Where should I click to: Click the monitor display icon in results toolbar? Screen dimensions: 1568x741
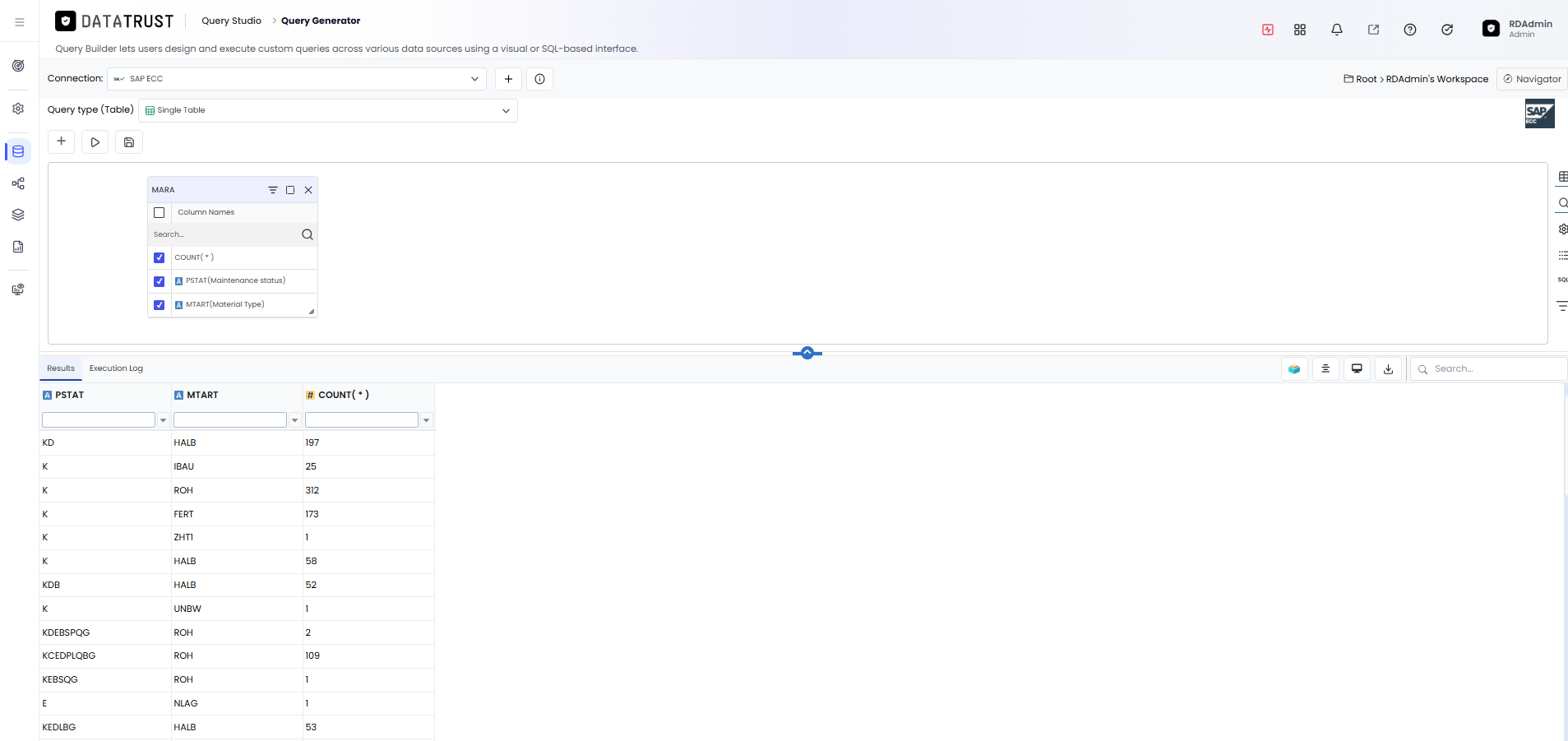[1357, 369]
